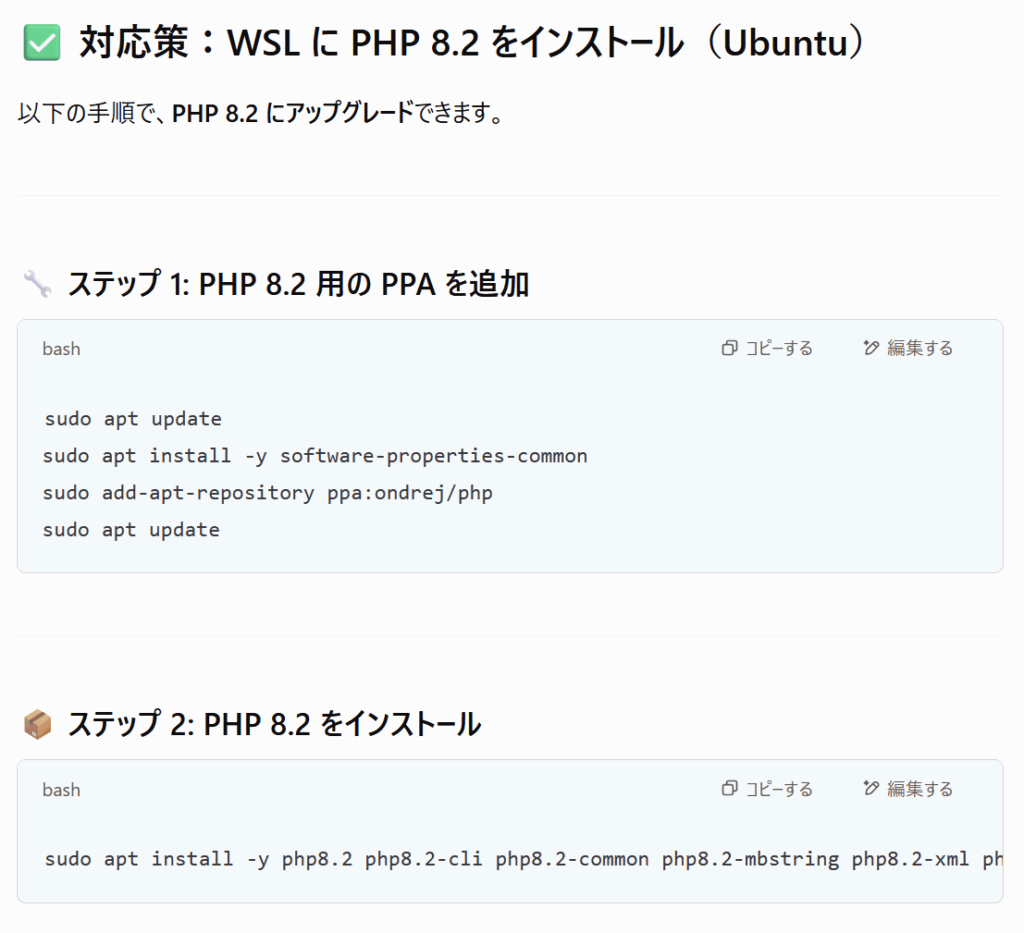The height and width of the screenshot is (933, 1024).
Task: Click the ステップ 2 PHP 8.2 heading
Action: pos(274,724)
